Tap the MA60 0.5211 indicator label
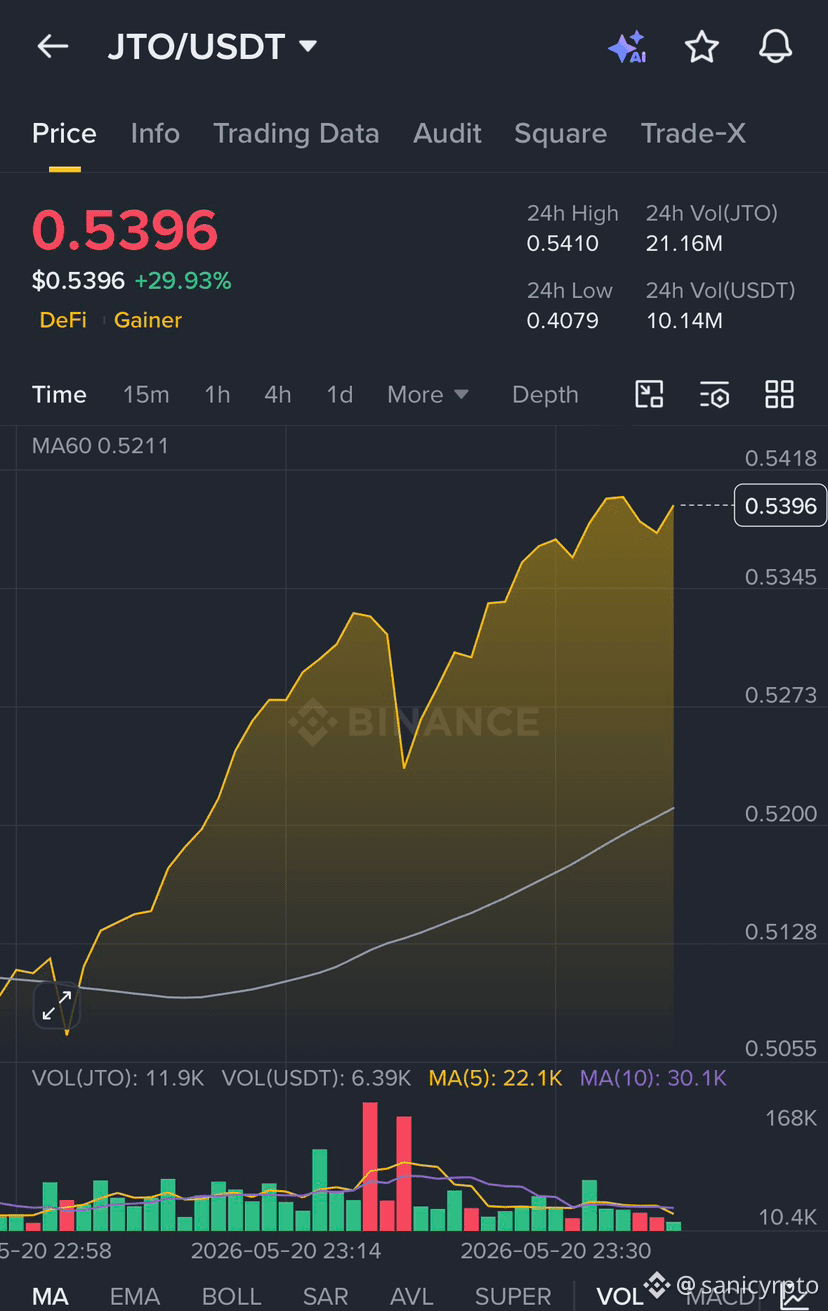This screenshot has width=828, height=1311. pos(100,446)
